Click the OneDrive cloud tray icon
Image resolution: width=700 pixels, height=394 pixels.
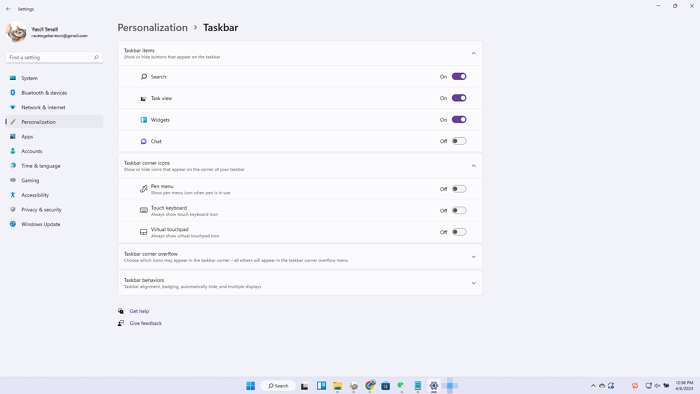point(602,386)
